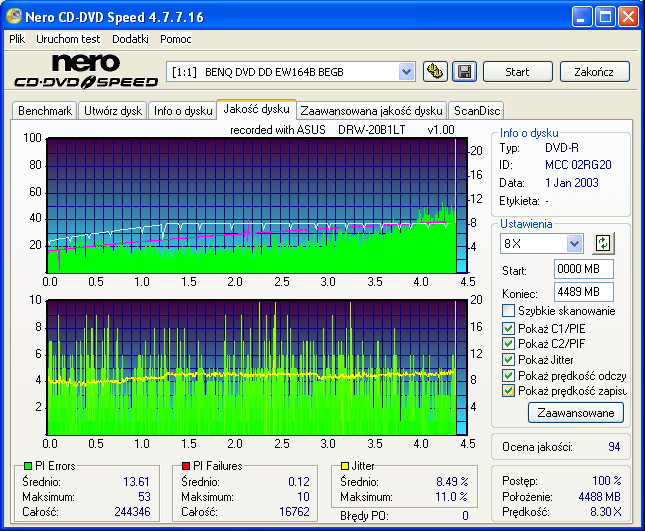This screenshot has height=531, width=645.
Task: Close the Nero CD-DVD Speed window
Action: pos(629,17)
